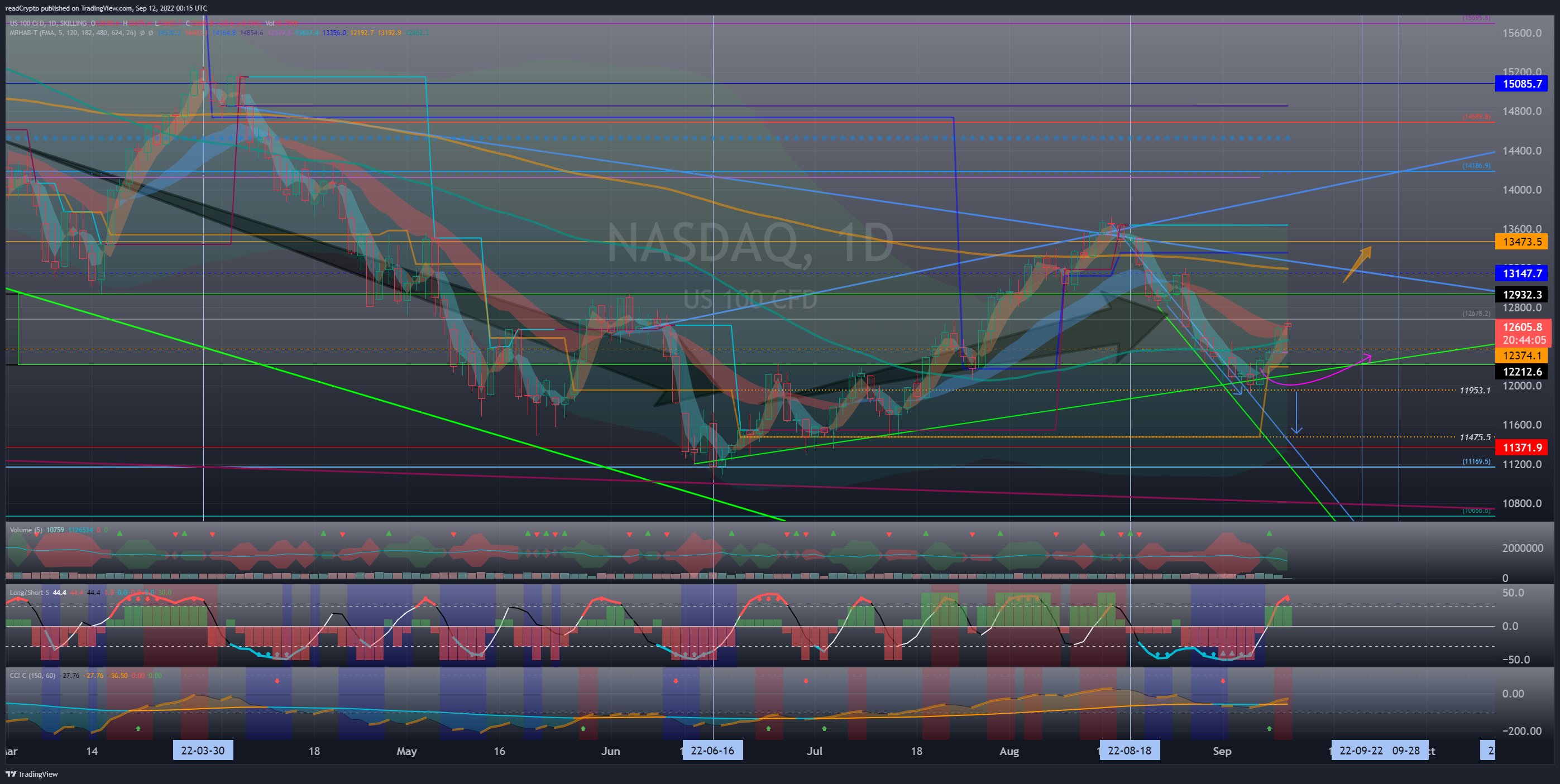Select the 'US 100 CFD, 1D, SKILLING' legend title
Viewport: 1560px width, 784px height.
point(48,23)
